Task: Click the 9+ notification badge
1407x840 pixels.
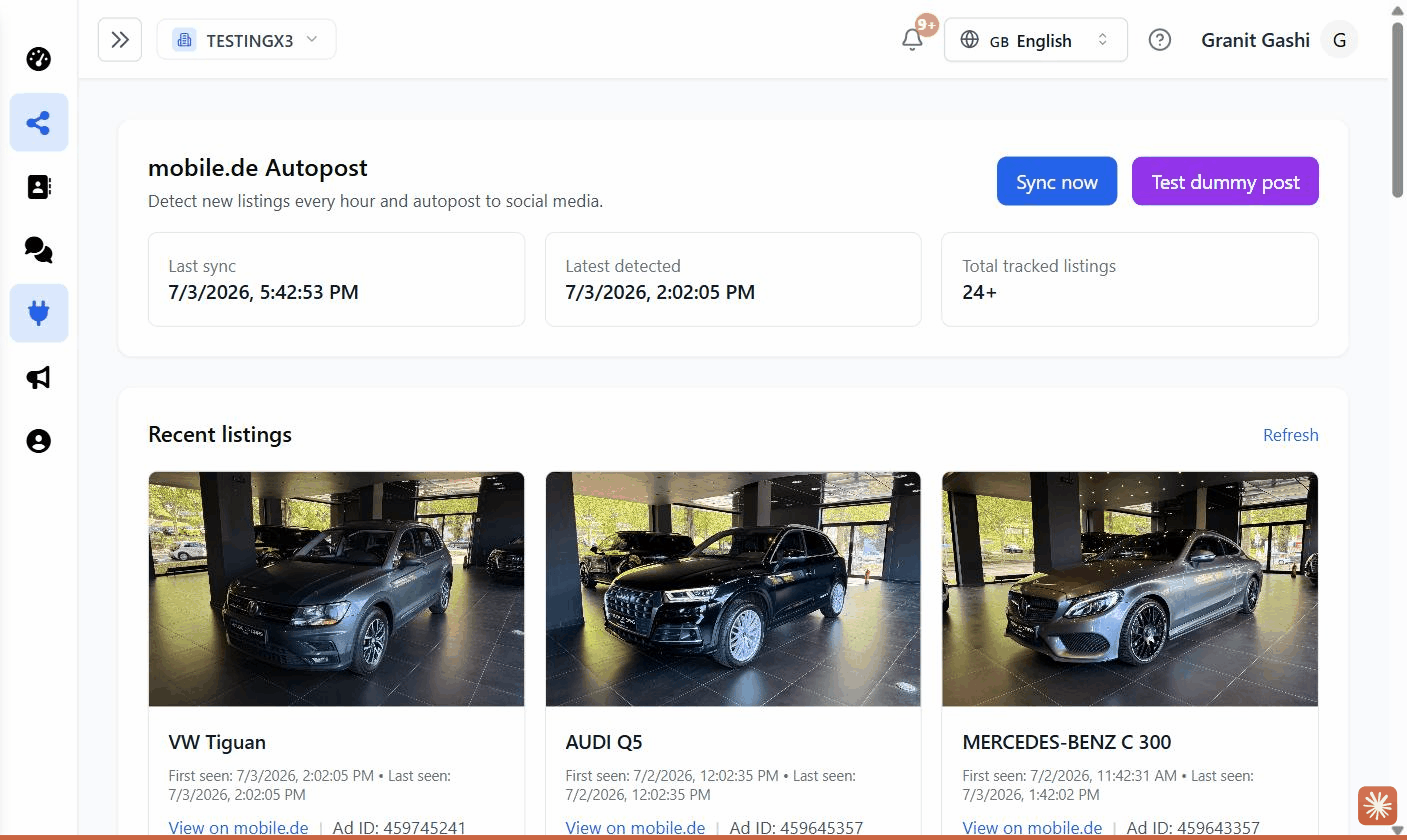Action: pos(926,25)
